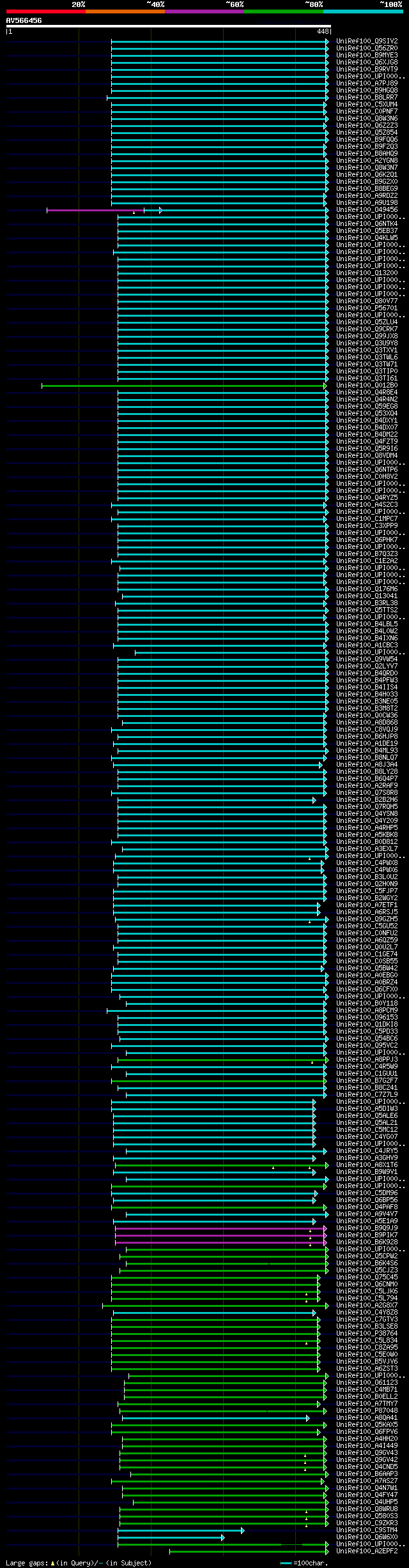This screenshot has height=1568, width=409.
Task: Select label UniRef100_A9U198
Action: pos(367,202)
